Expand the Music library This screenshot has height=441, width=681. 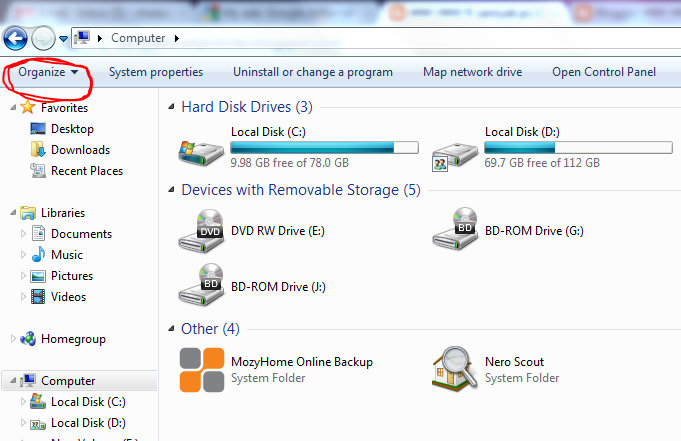23,255
